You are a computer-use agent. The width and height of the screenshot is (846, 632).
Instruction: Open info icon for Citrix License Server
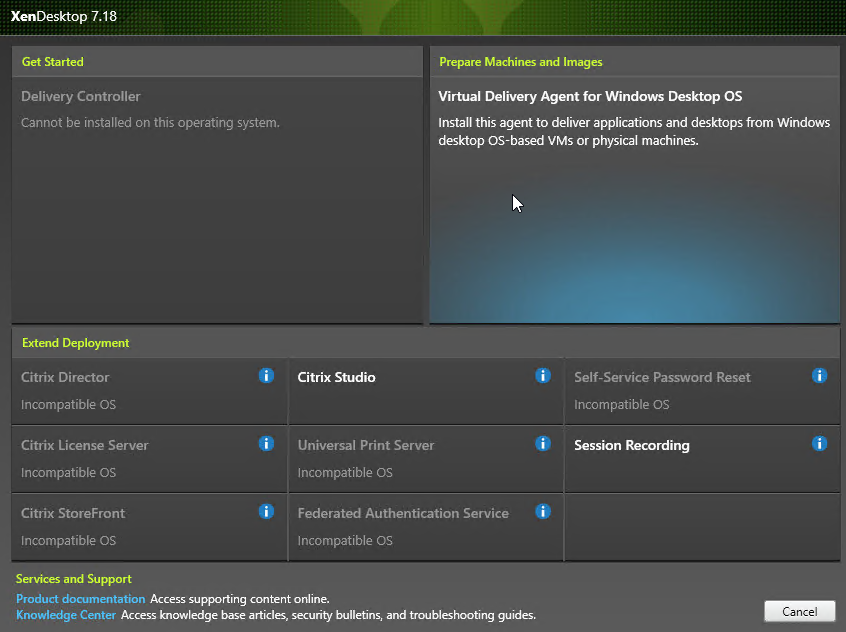[x=266, y=443]
